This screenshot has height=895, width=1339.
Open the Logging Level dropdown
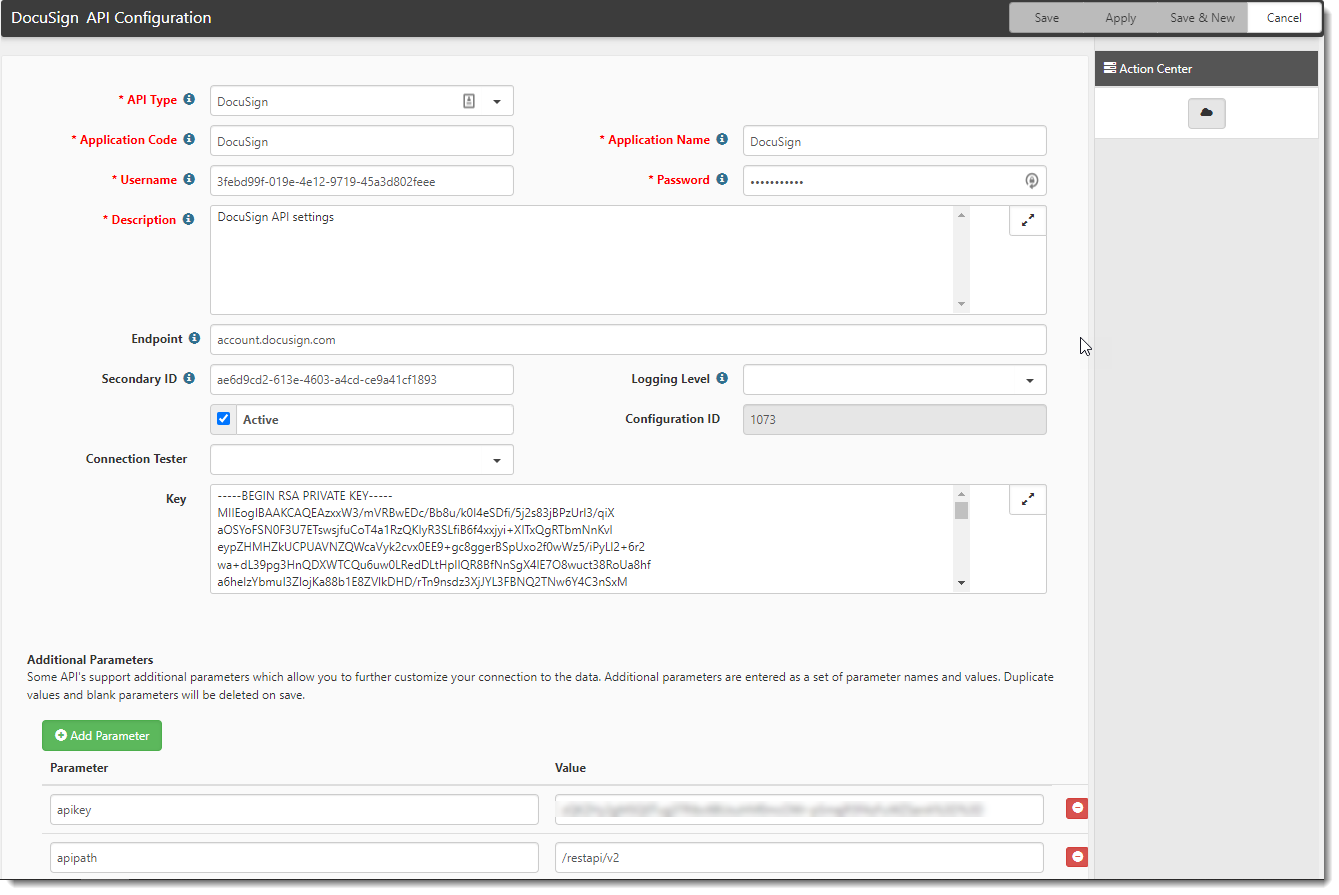[x=1029, y=380]
